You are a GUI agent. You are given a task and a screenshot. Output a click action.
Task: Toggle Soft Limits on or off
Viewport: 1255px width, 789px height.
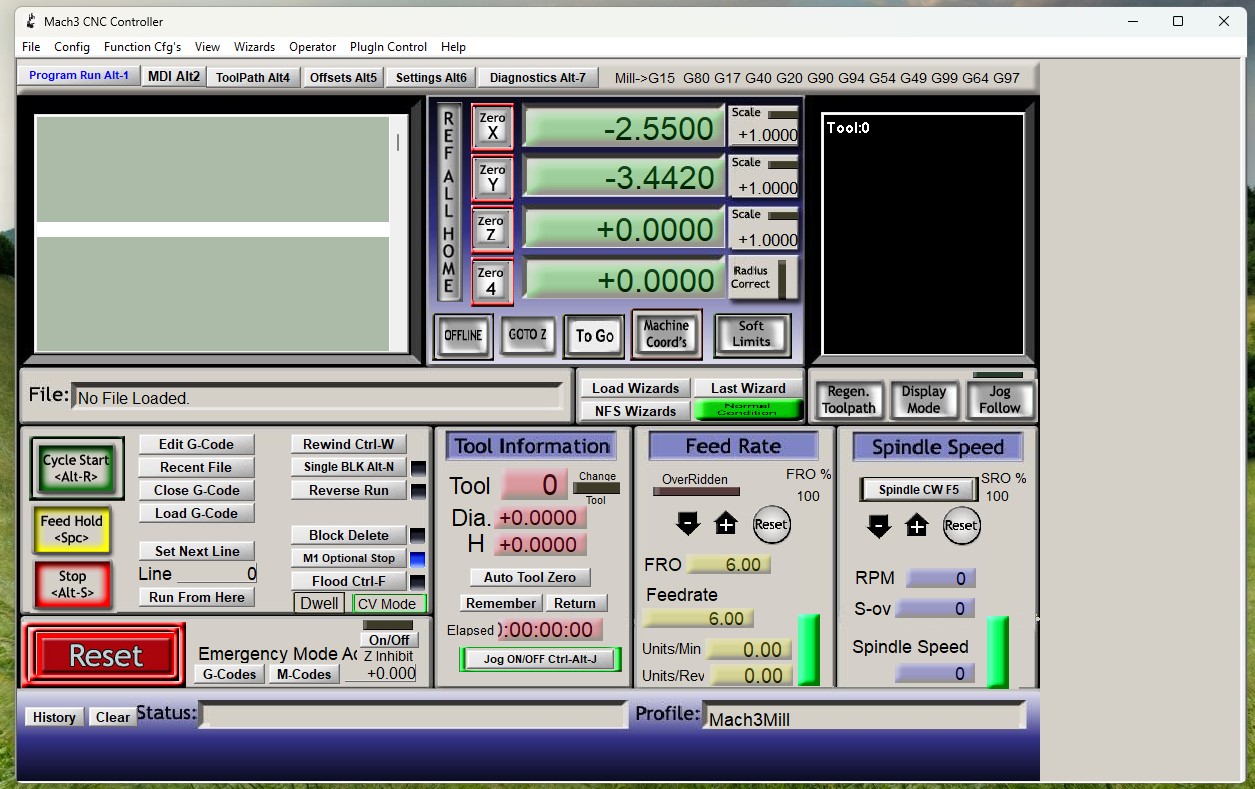(x=751, y=334)
